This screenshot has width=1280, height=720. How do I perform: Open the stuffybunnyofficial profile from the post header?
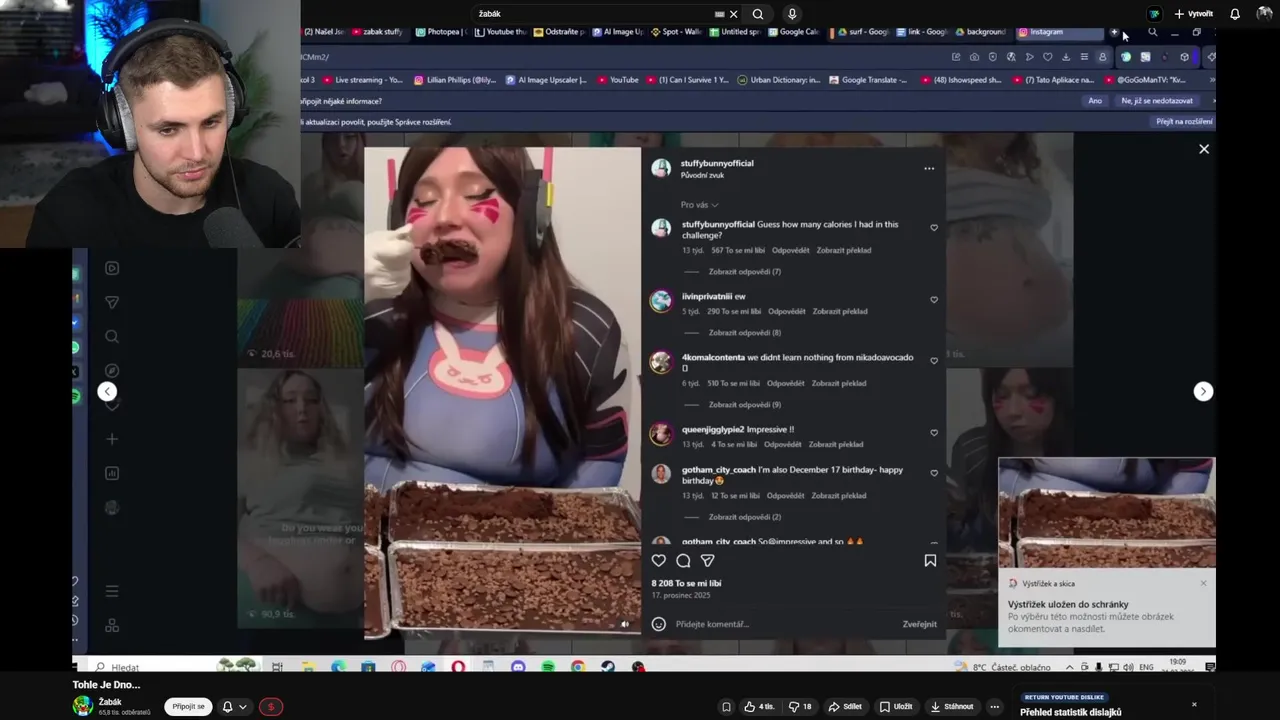[717, 163]
